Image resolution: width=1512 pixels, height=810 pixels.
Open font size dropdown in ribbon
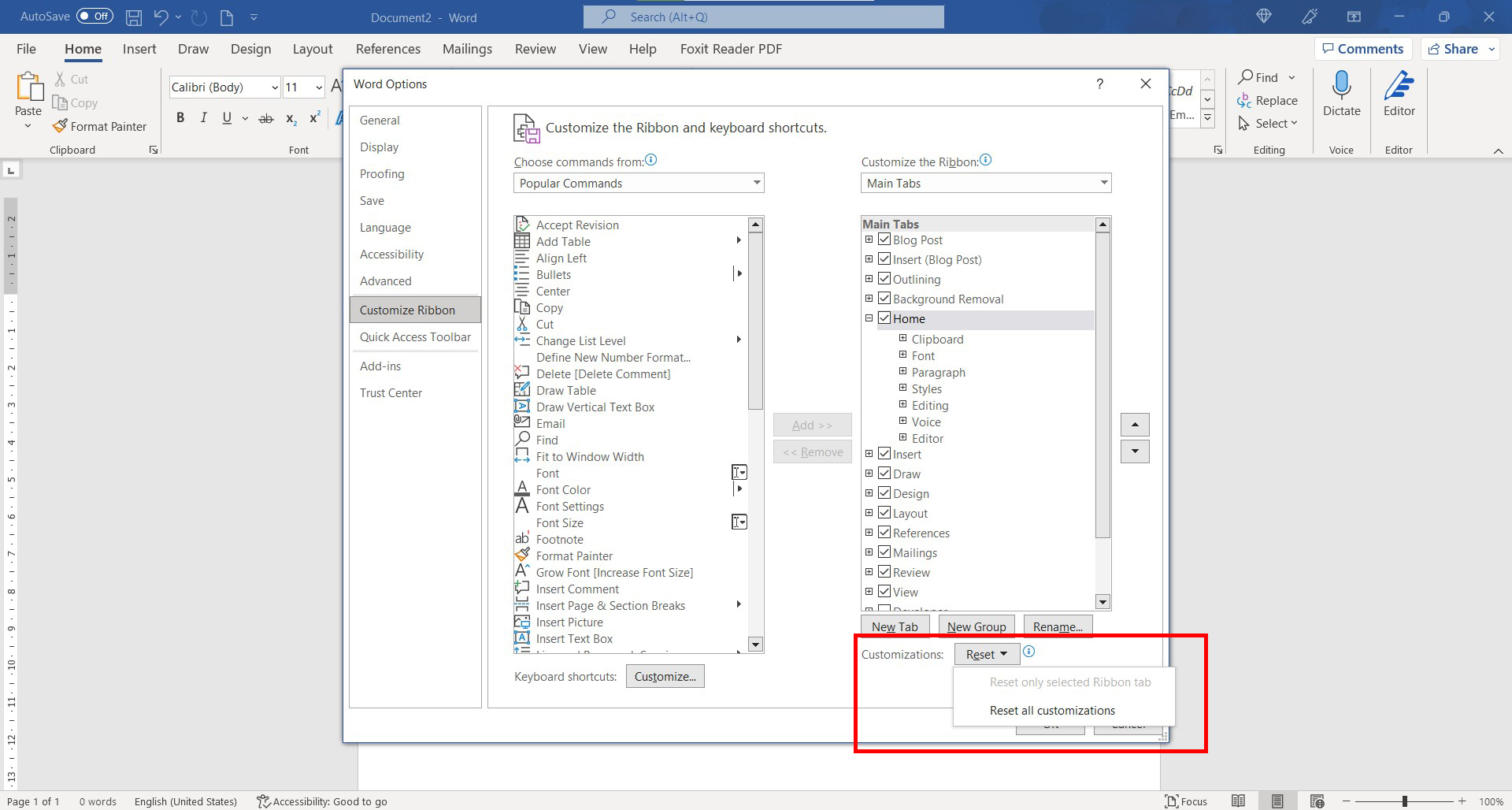click(x=318, y=87)
